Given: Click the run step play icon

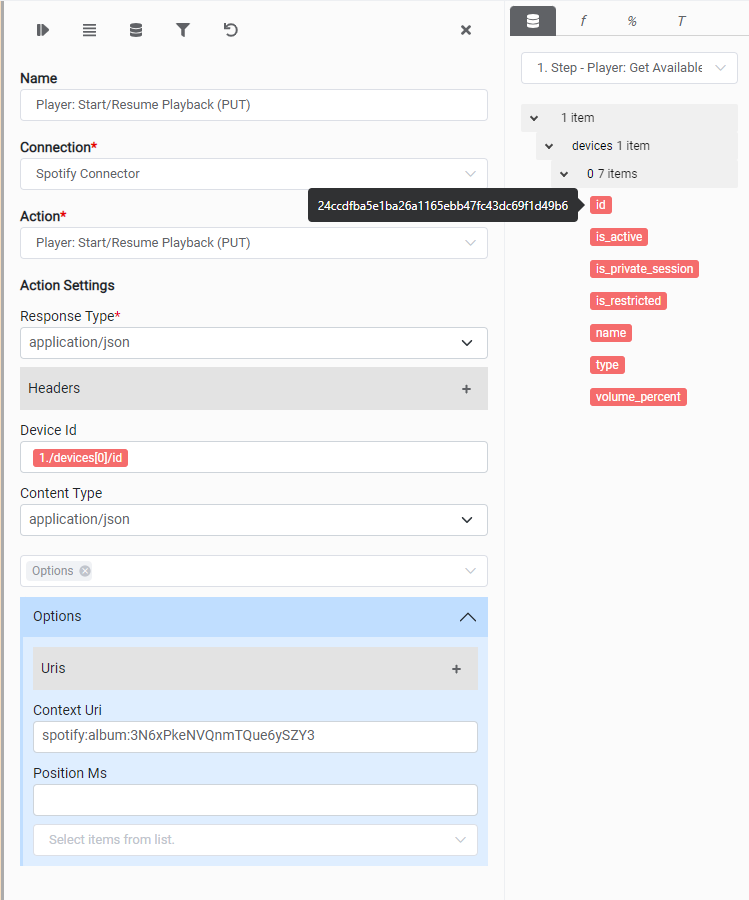Looking at the screenshot, I should tap(43, 30).
